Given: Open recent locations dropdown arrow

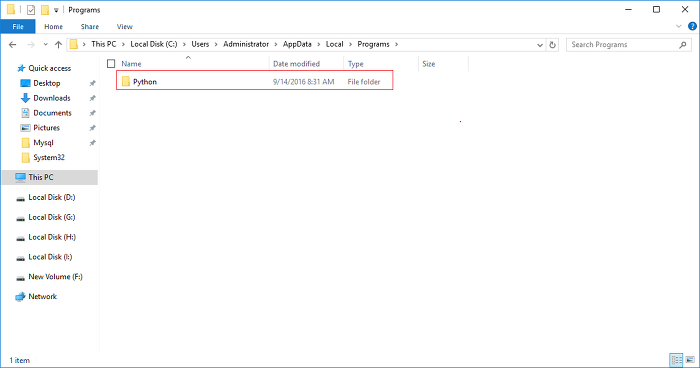Looking at the screenshot, I should pos(46,45).
